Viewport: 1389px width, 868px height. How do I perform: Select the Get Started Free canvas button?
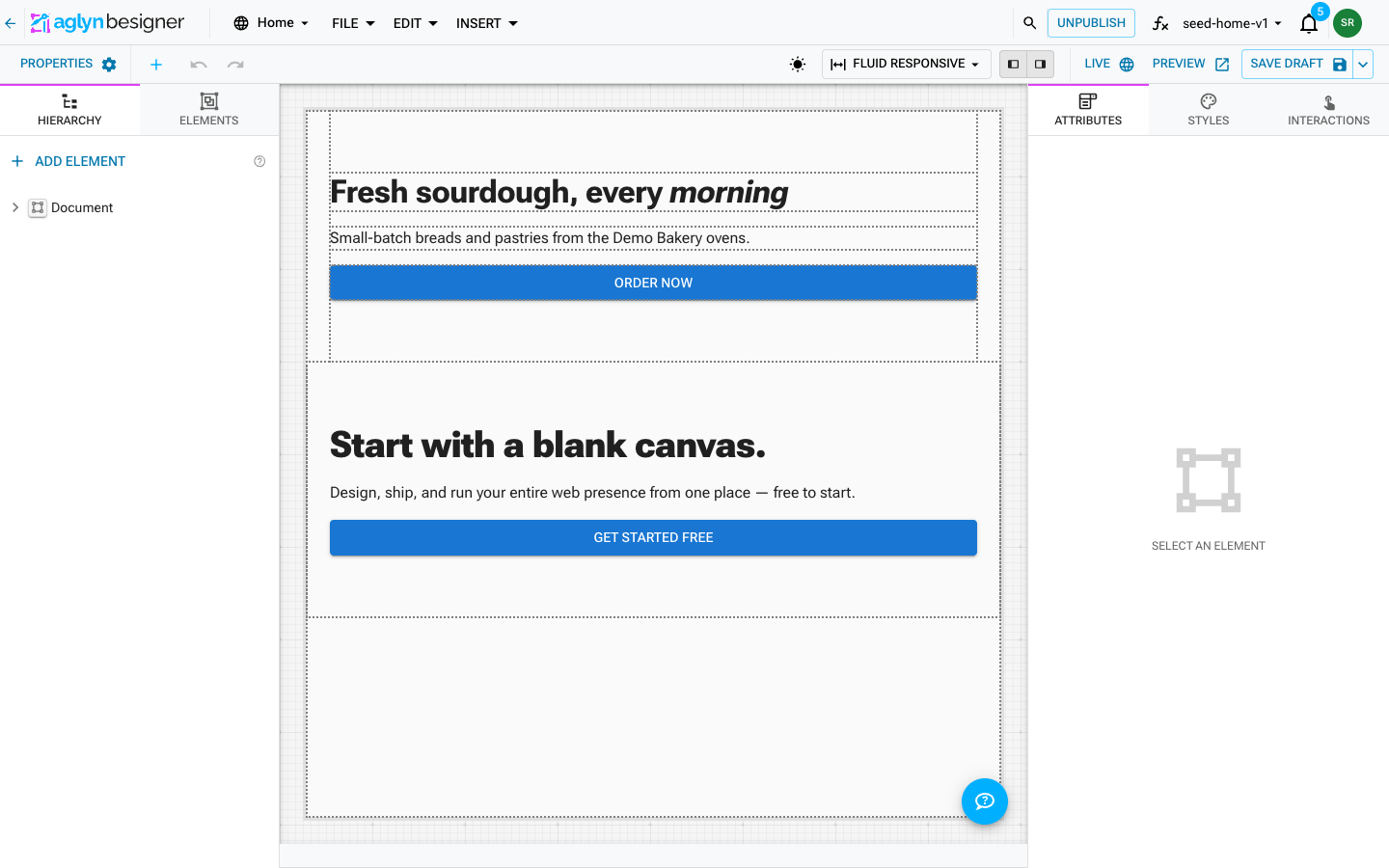click(653, 538)
